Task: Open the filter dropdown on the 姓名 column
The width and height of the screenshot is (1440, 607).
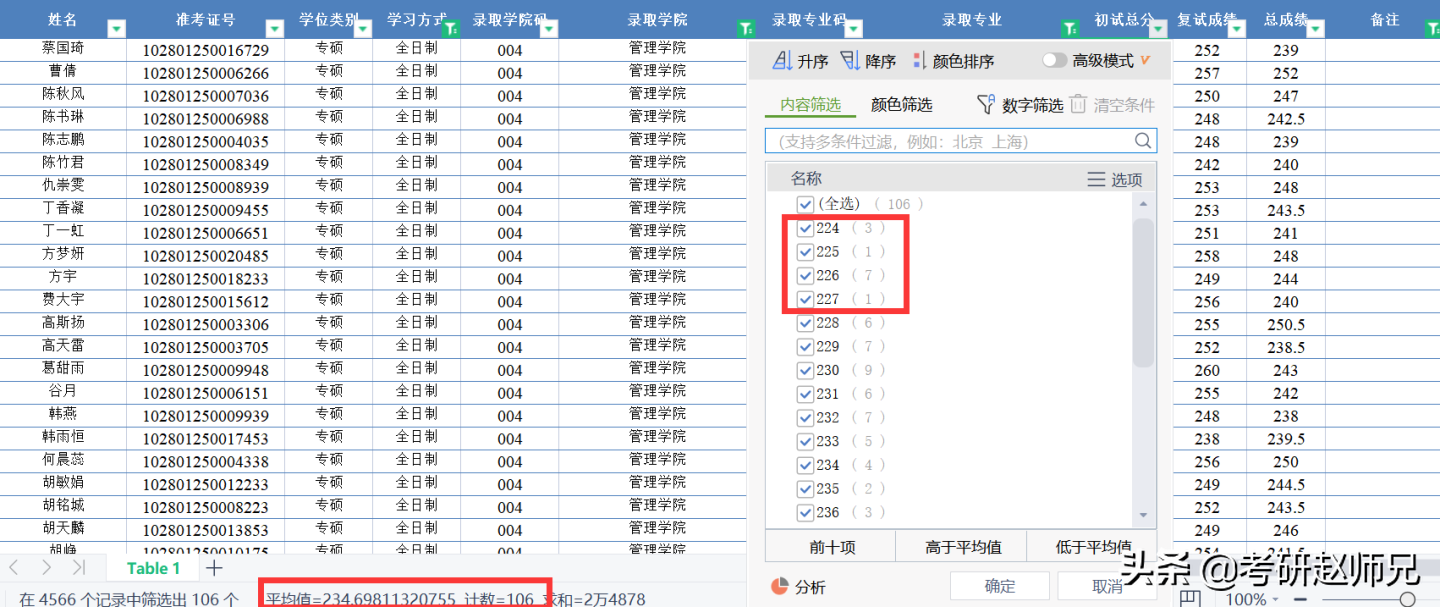Action: [116, 28]
